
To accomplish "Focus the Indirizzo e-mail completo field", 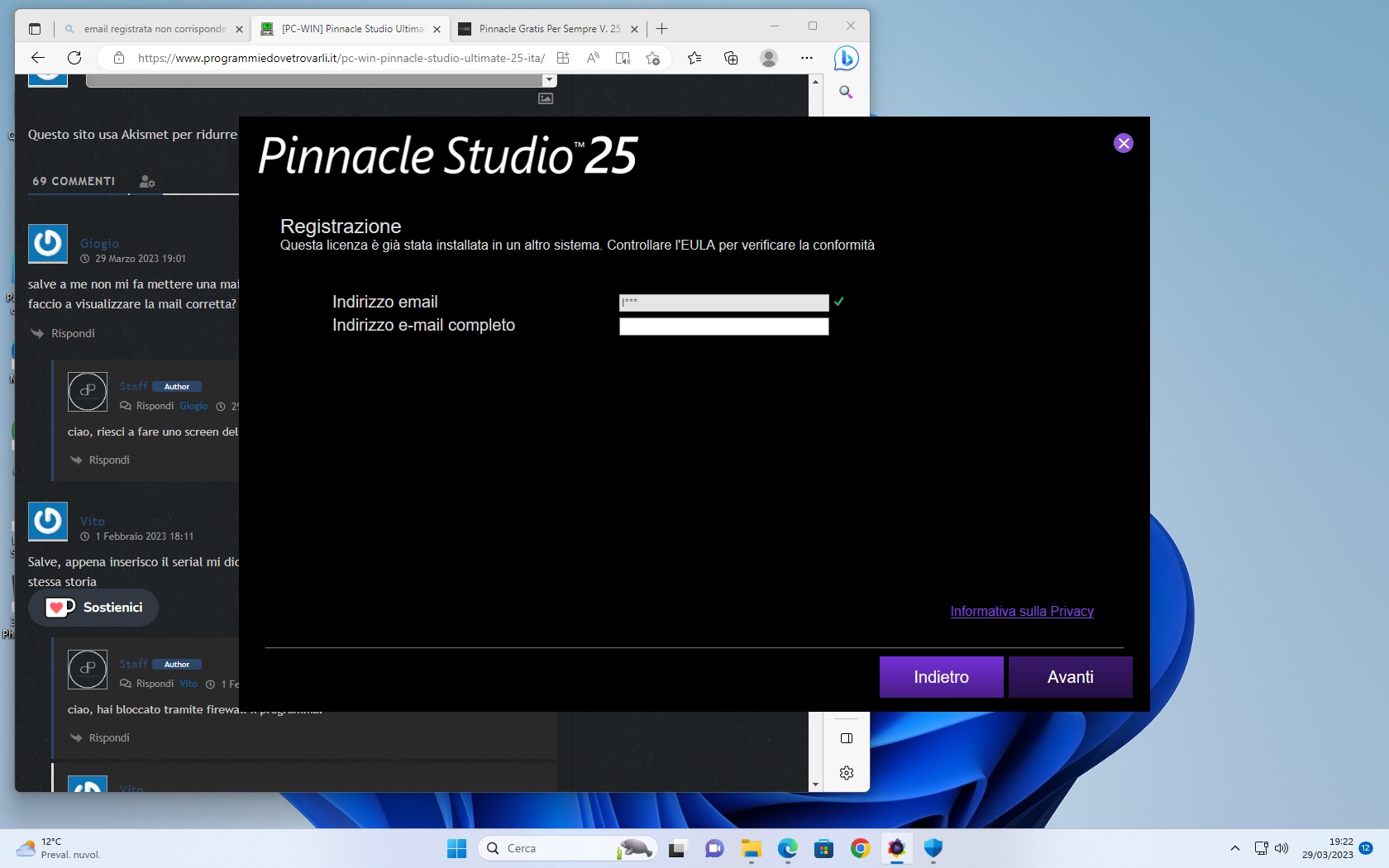I will 723,327.
